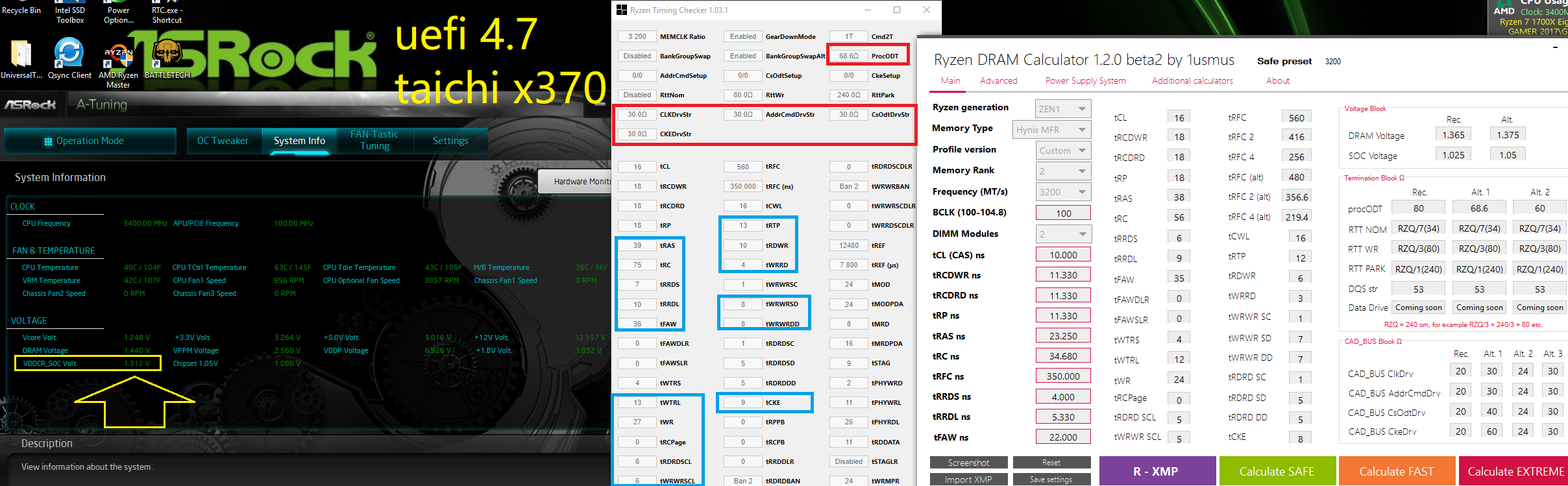Open the Power Supply System tab
The image size is (1568, 486).
click(1085, 81)
